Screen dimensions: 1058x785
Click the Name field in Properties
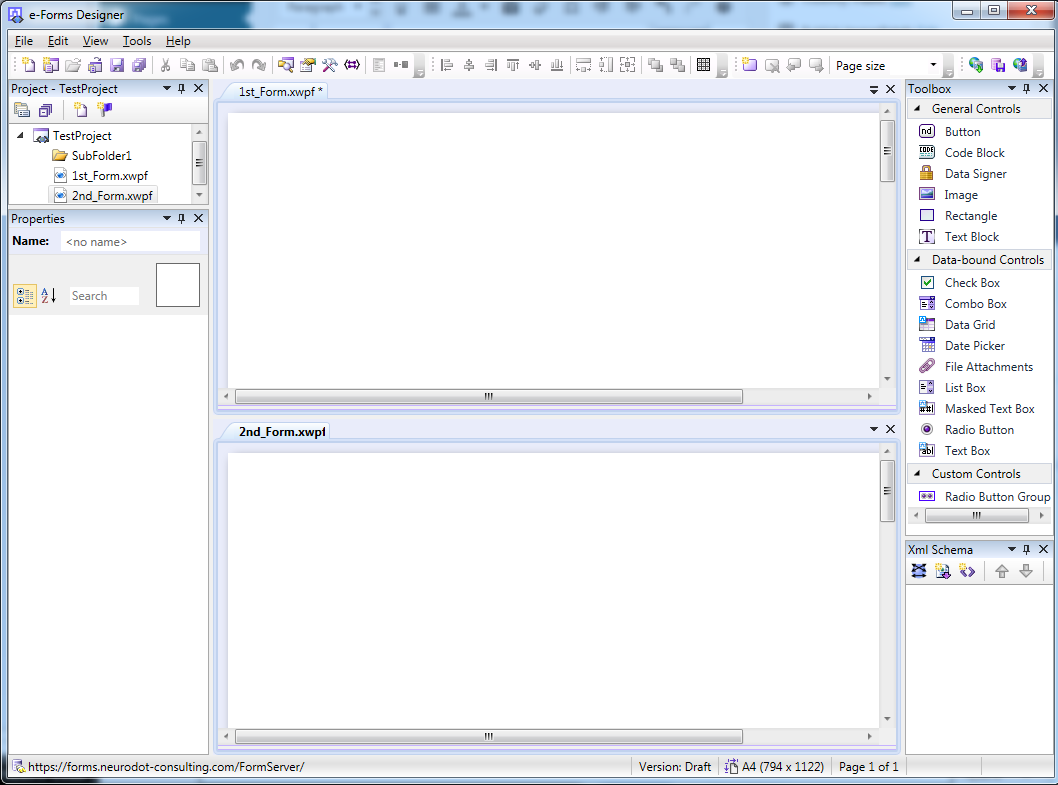(130, 242)
